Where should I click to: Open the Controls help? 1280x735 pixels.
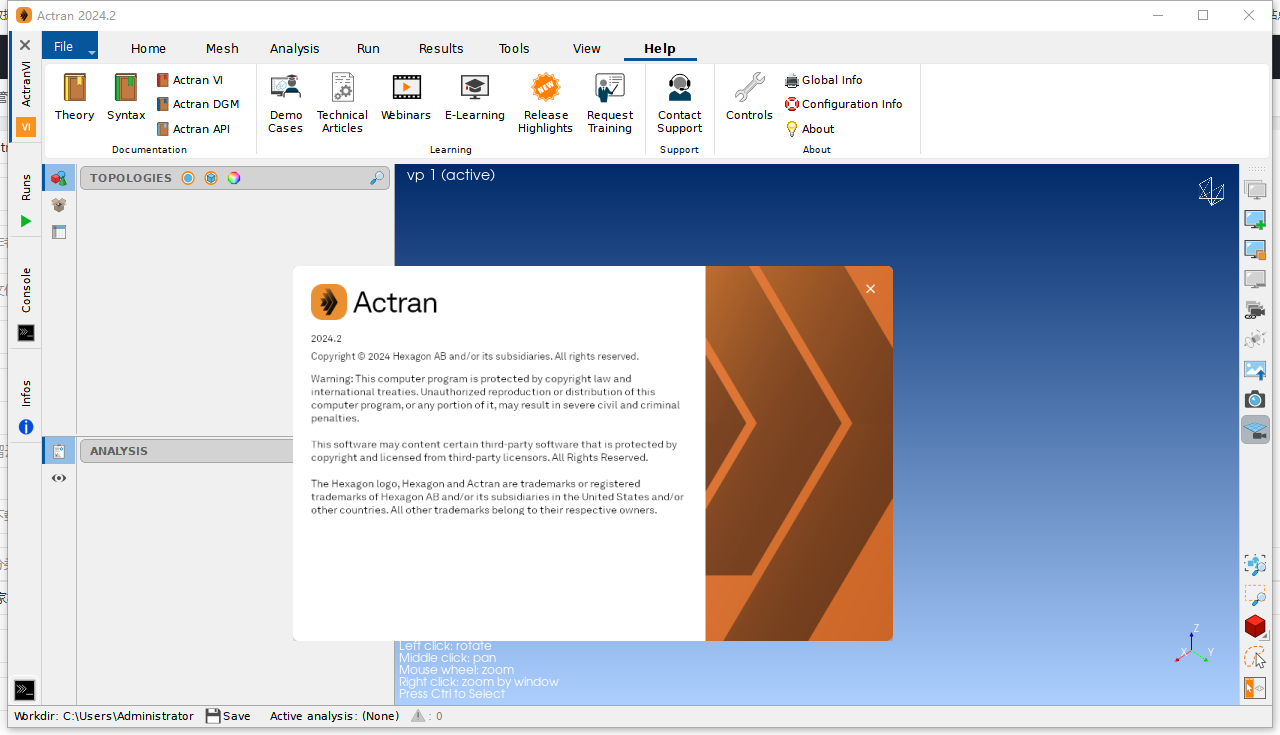pyautogui.click(x=749, y=97)
